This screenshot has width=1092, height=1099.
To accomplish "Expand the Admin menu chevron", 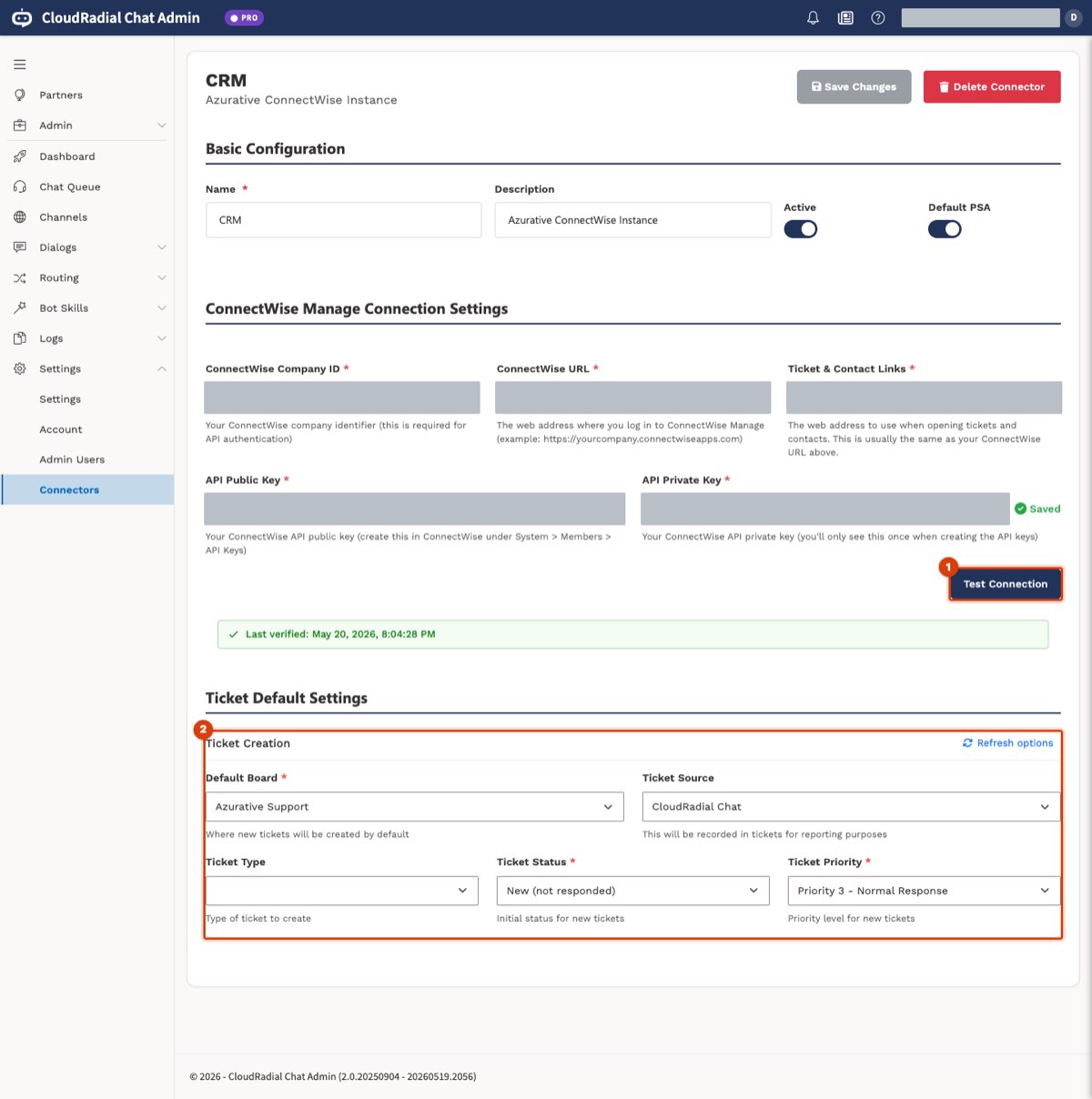I will tap(162, 126).
